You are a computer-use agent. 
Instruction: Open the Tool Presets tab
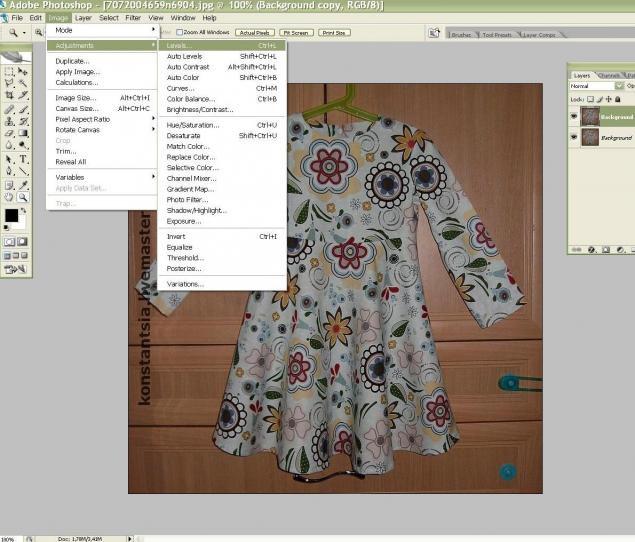(497, 35)
